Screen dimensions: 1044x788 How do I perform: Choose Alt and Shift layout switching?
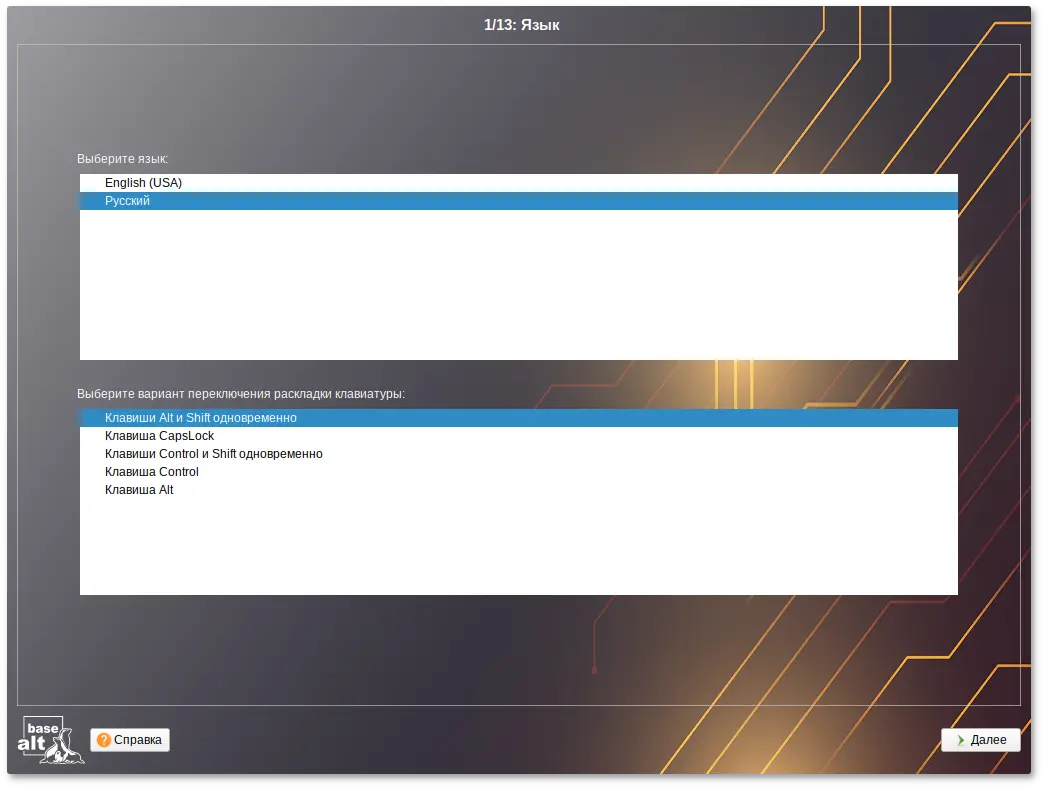pos(200,418)
